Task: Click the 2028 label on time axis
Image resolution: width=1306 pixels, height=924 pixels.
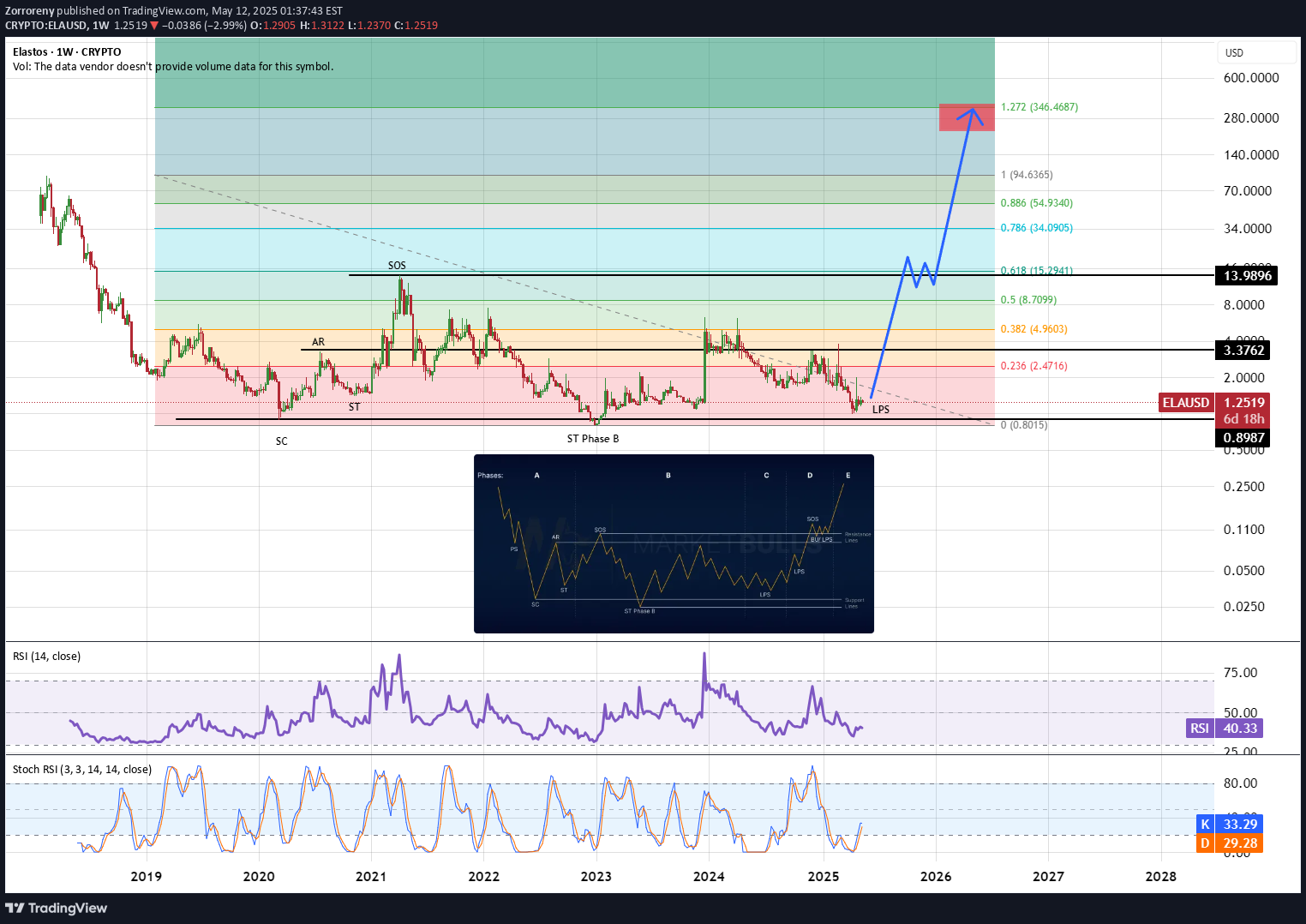Action: 1161,876
